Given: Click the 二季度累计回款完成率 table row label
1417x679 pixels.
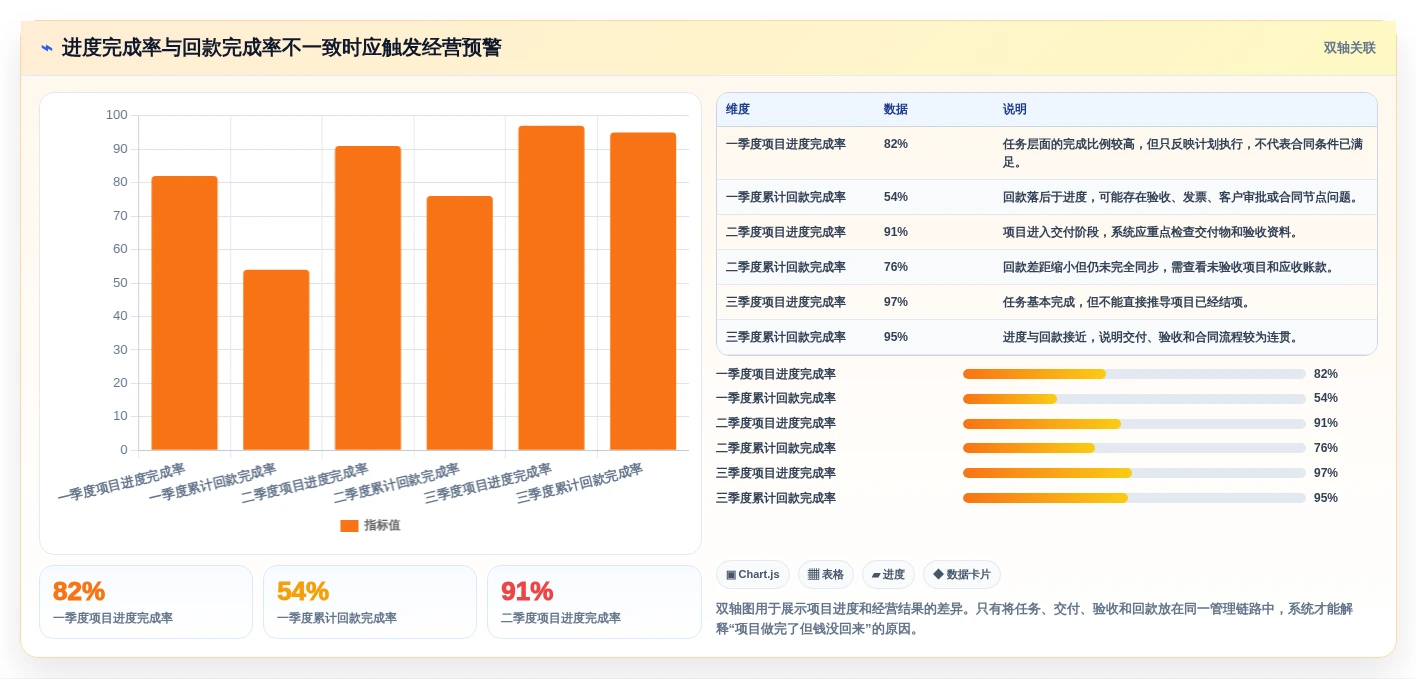Looking at the screenshot, I should tap(786, 267).
